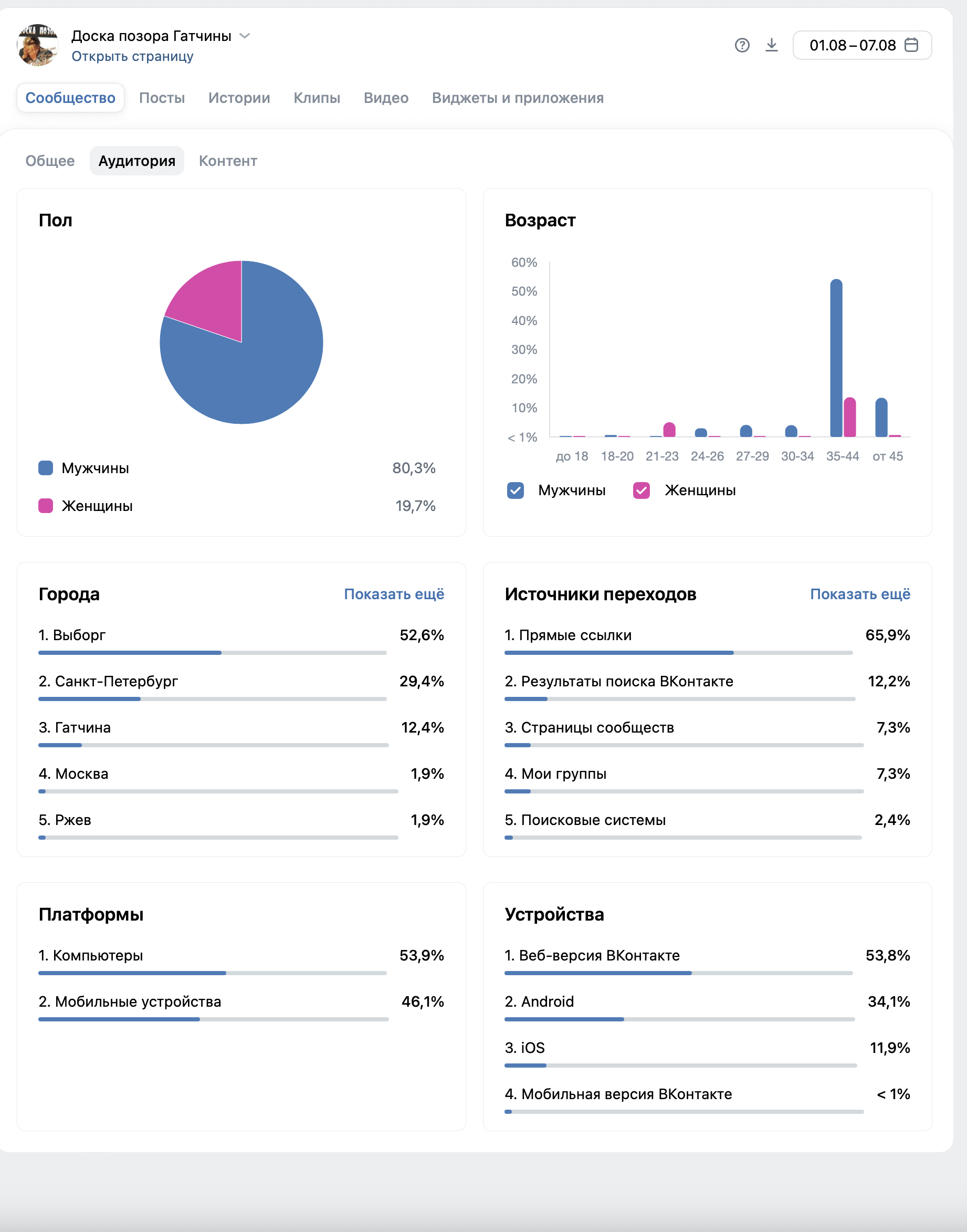967x1232 pixels.
Task: Open the calendar icon in date range
Action: (x=911, y=45)
